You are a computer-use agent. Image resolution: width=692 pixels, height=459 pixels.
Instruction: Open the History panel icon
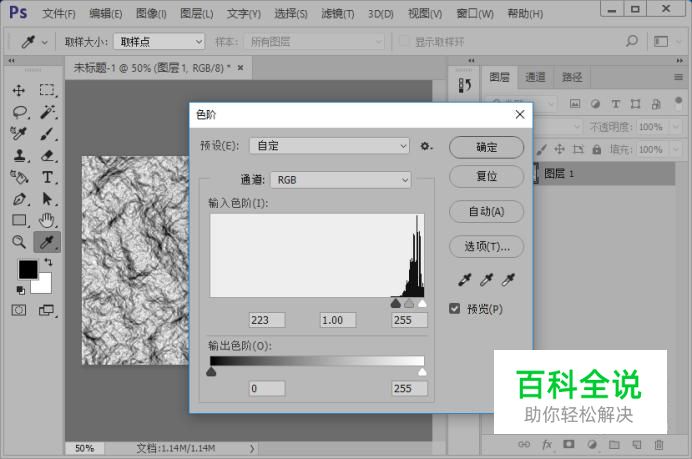point(464,85)
